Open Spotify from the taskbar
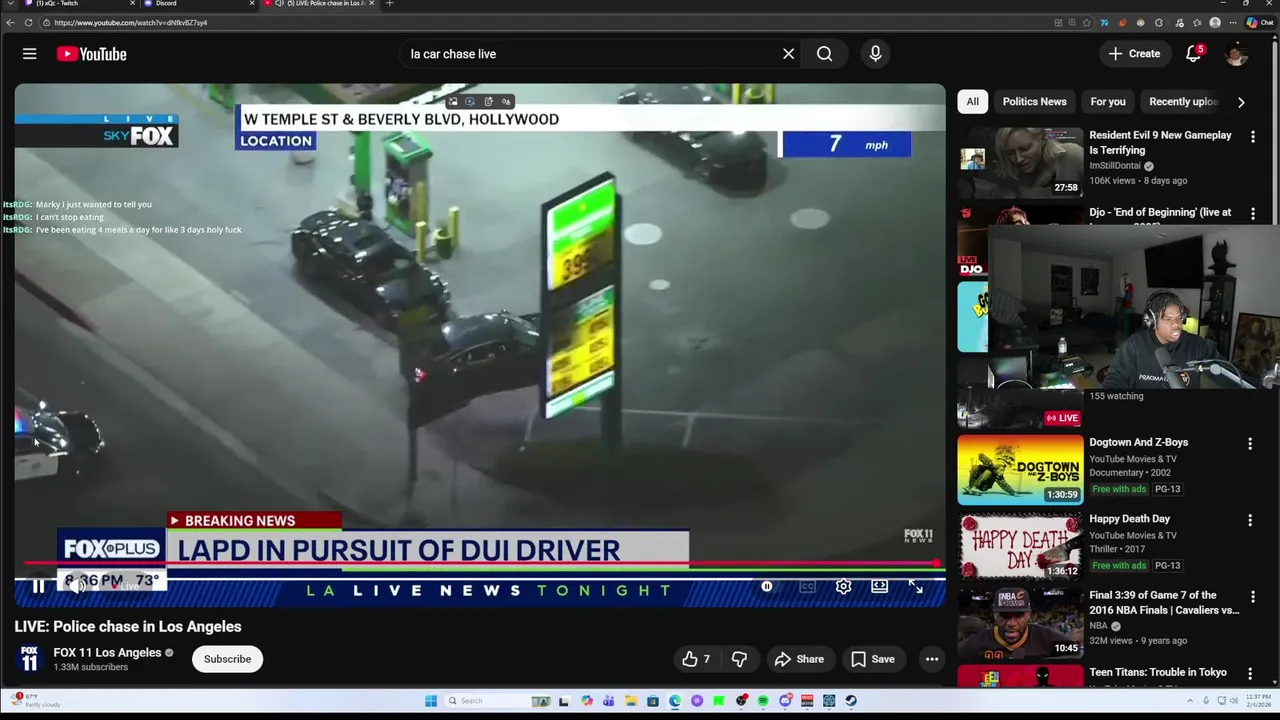The image size is (1280, 720). click(763, 701)
